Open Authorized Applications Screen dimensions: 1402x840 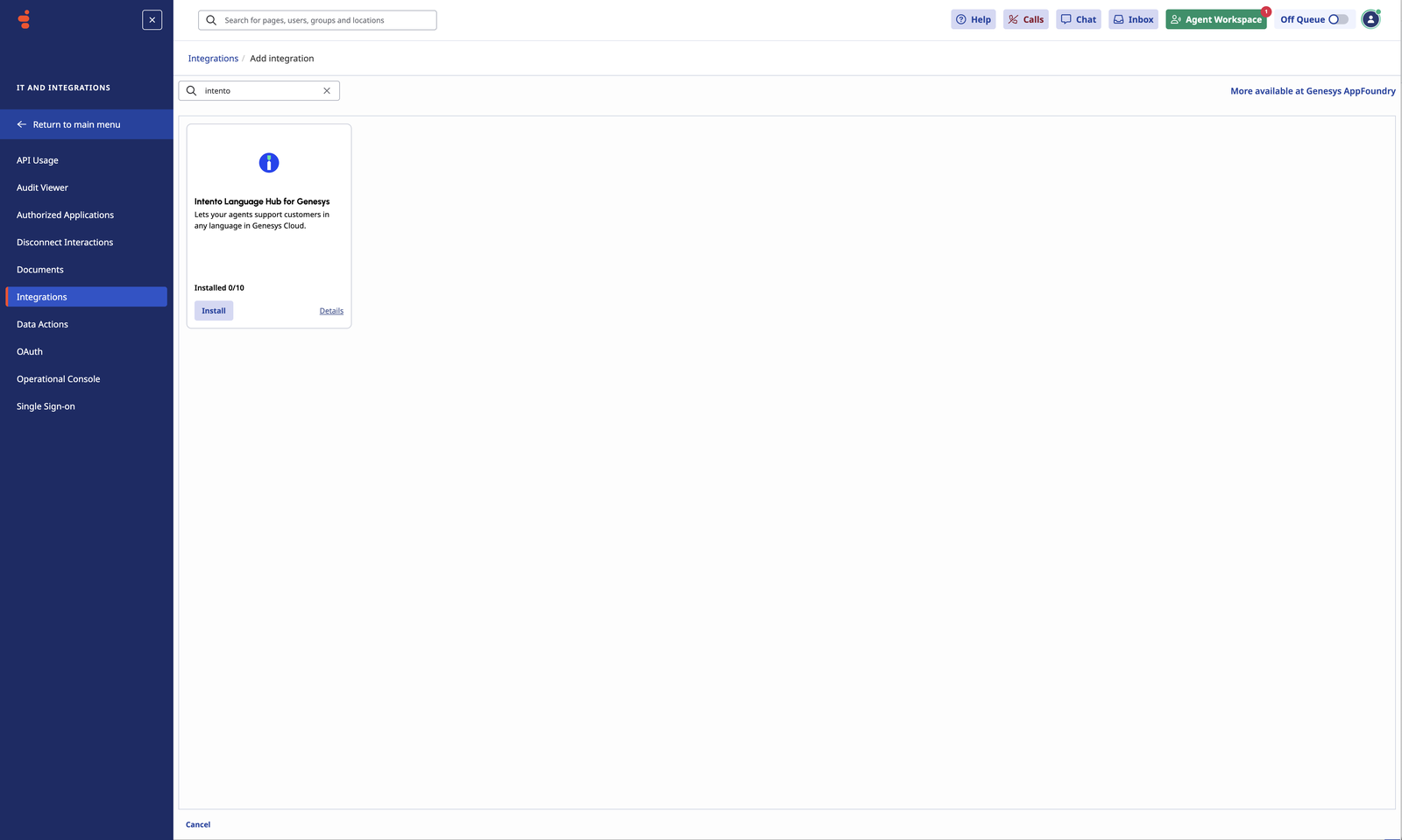pyautogui.click(x=65, y=215)
